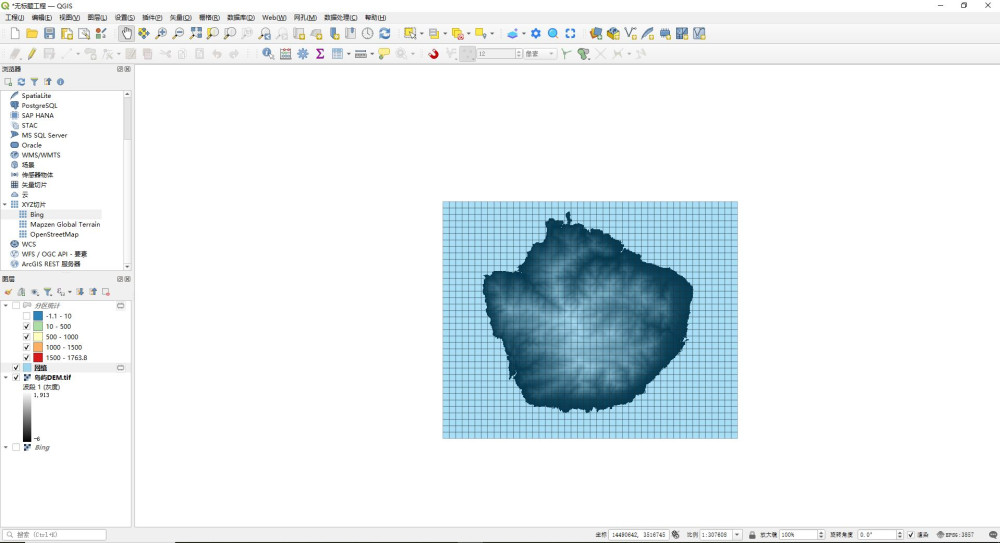
Task: Open the Identify Features tool
Action: point(268,54)
